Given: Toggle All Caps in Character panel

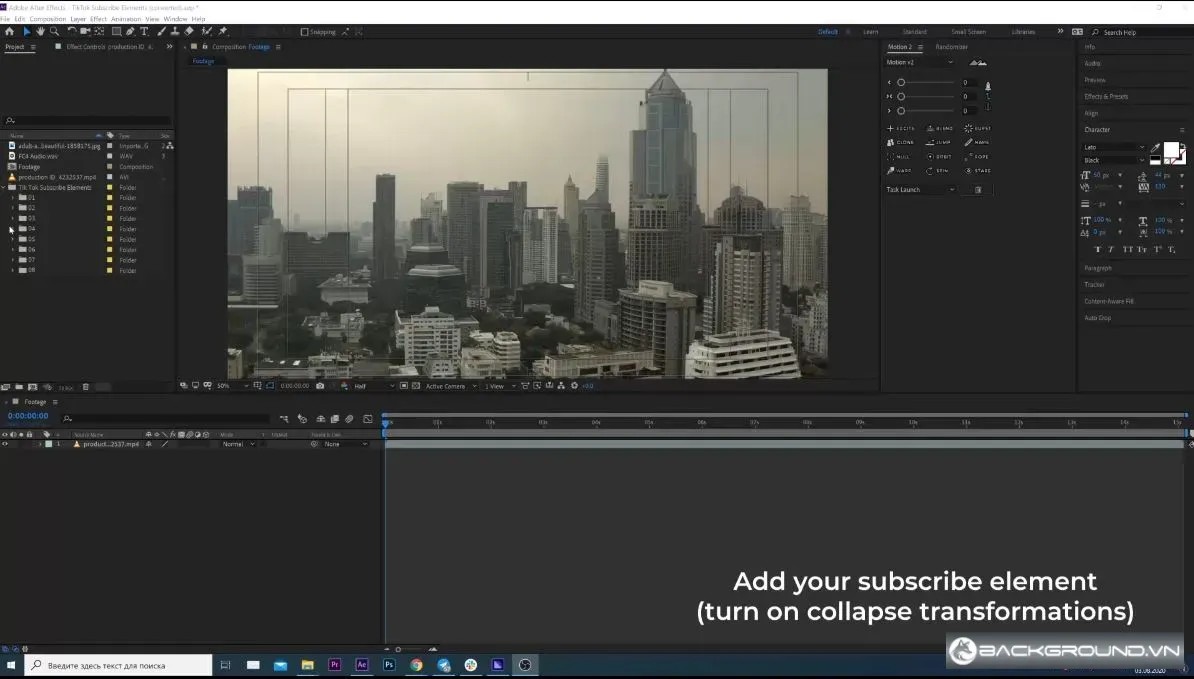Looking at the screenshot, I should point(1127,250).
